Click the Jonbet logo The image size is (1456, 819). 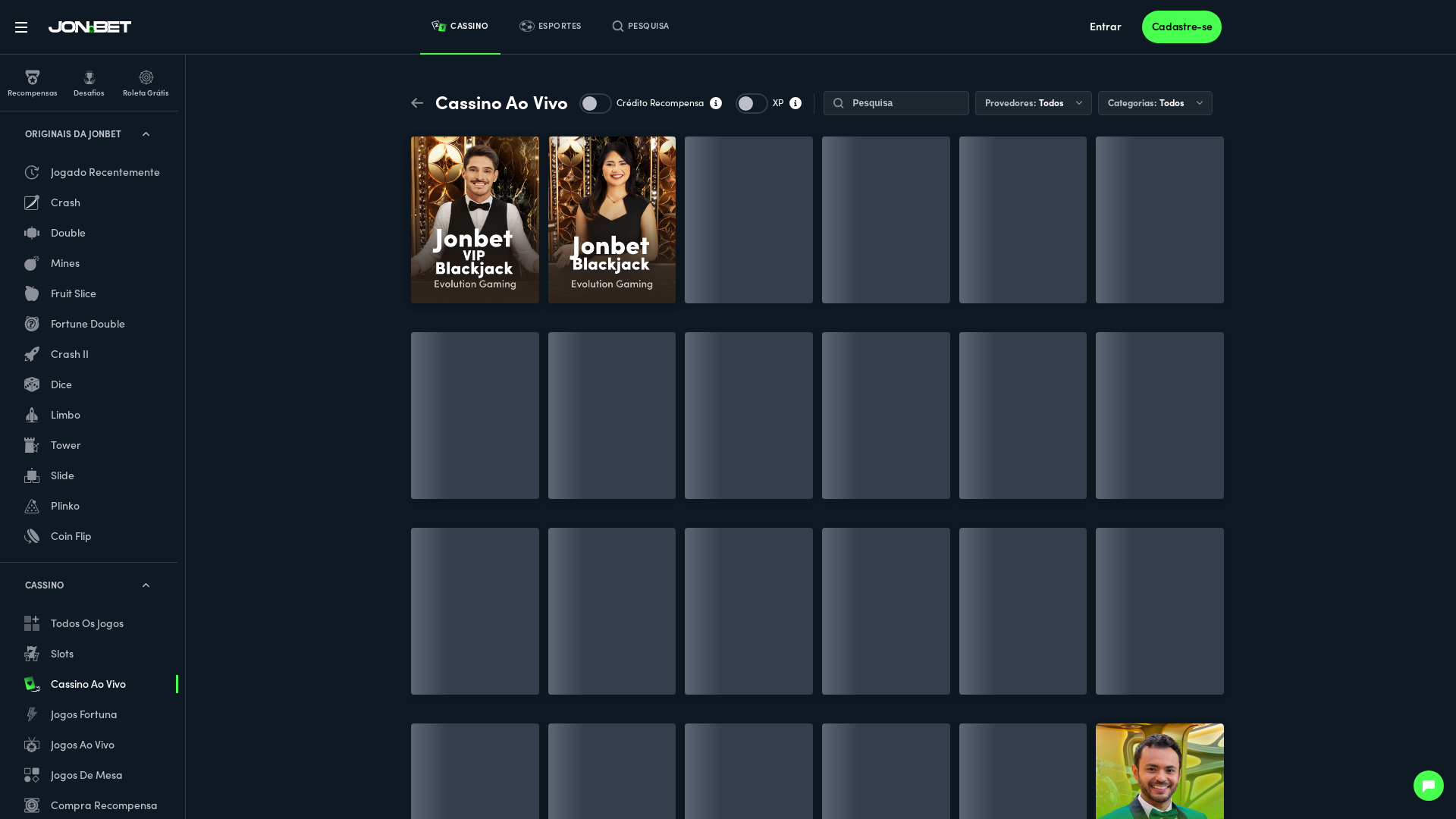(x=89, y=27)
